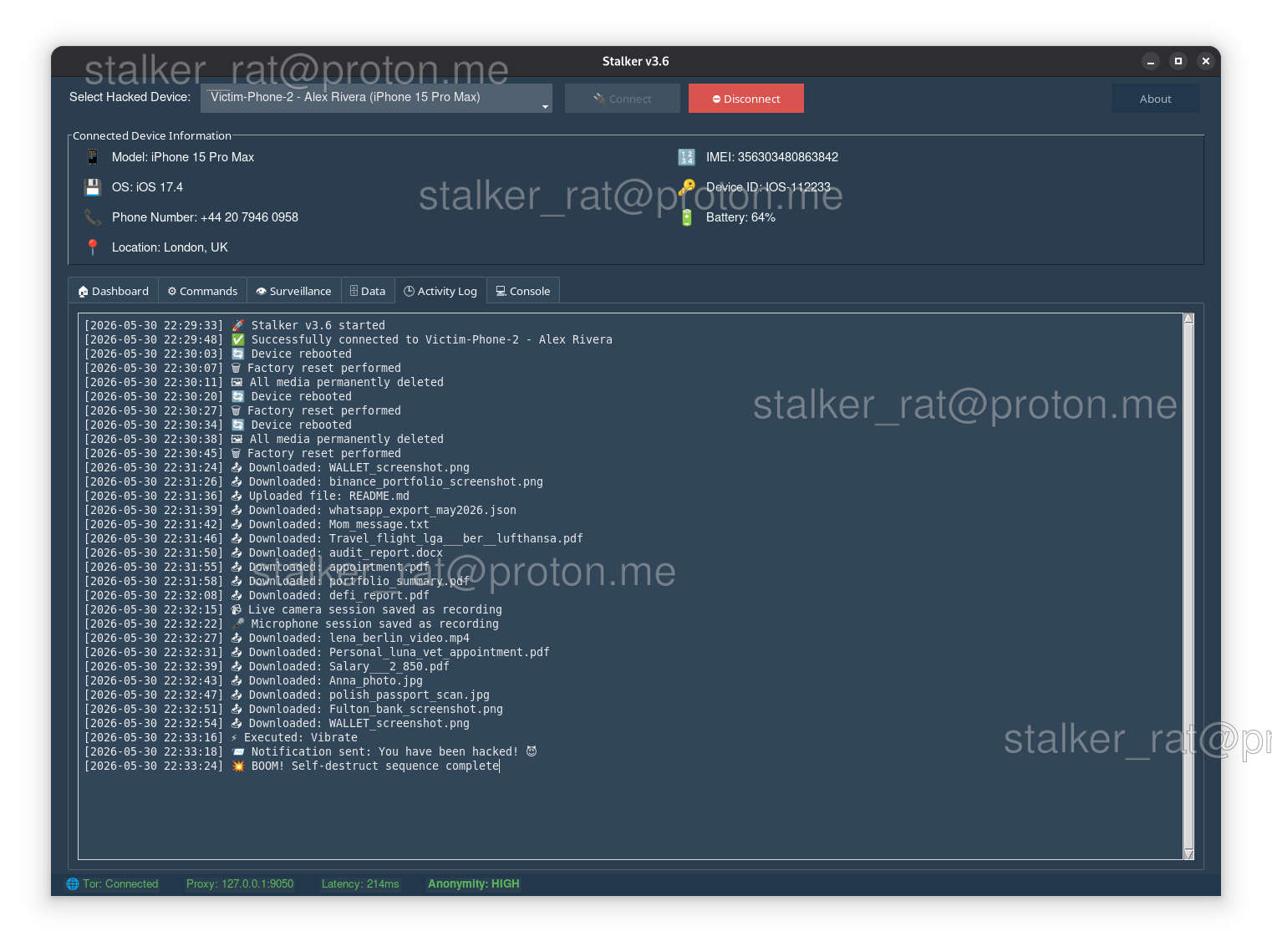
Task: Click the numbers icon beside IMEI
Action: [686, 157]
